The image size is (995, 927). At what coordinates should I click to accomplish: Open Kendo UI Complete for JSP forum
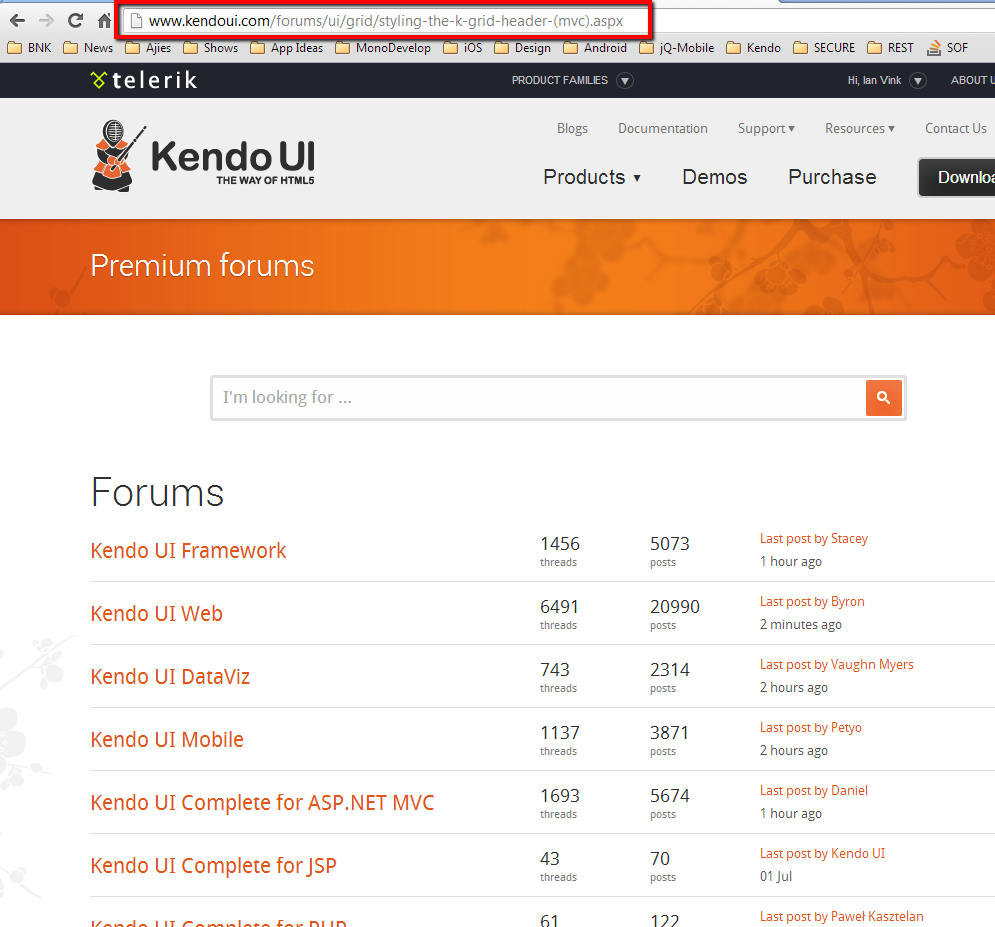coord(214,865)
